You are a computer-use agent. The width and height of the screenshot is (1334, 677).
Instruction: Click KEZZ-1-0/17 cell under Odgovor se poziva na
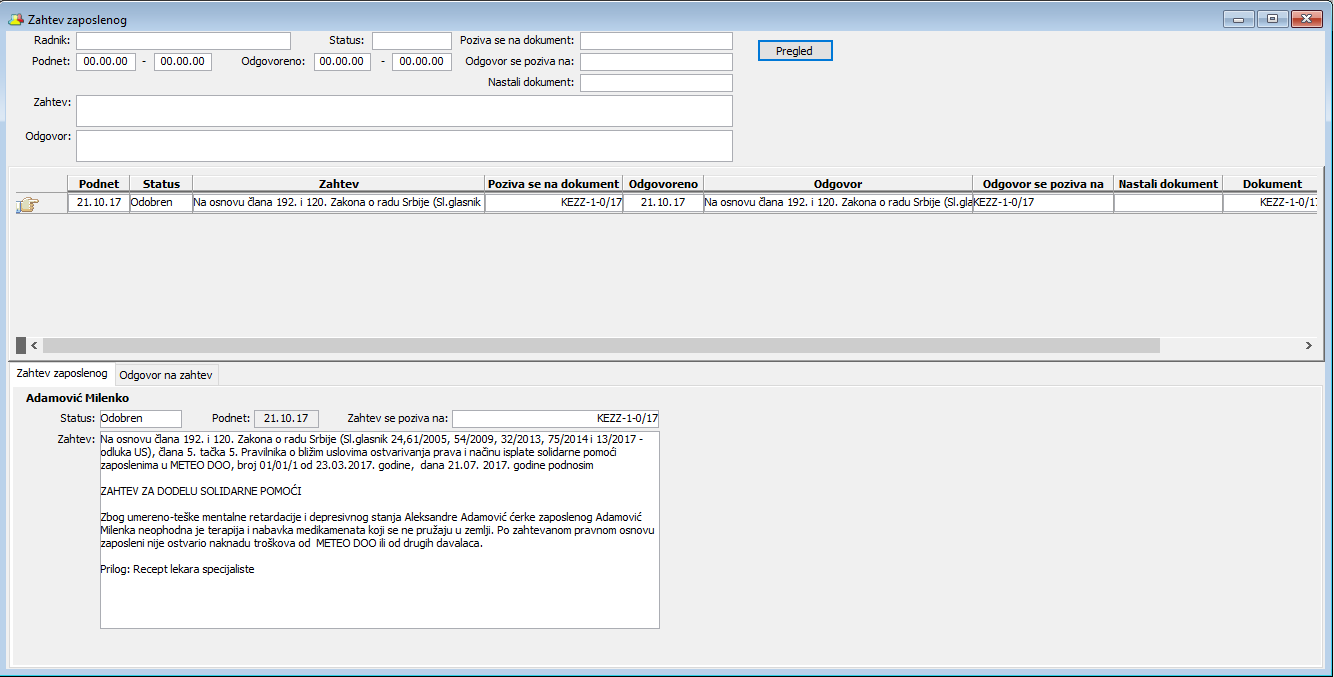(1043, 202)
